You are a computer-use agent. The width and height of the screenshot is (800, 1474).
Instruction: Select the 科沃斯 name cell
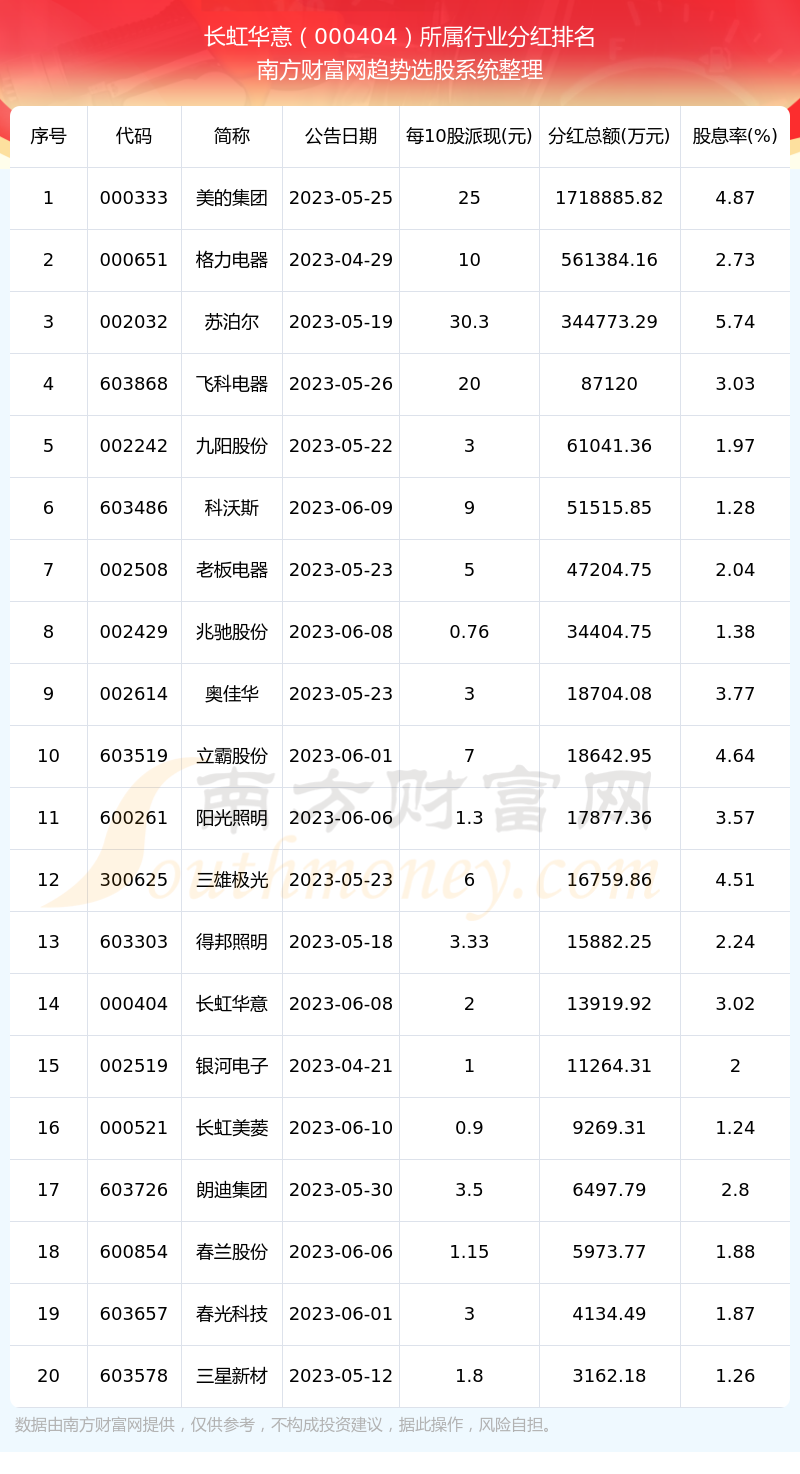[232, 508]
